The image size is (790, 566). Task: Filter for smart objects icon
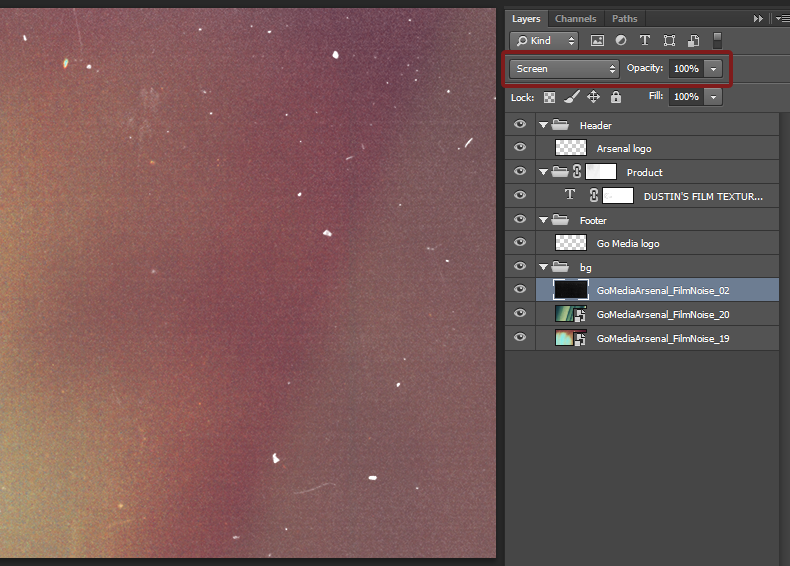point(693,41)
